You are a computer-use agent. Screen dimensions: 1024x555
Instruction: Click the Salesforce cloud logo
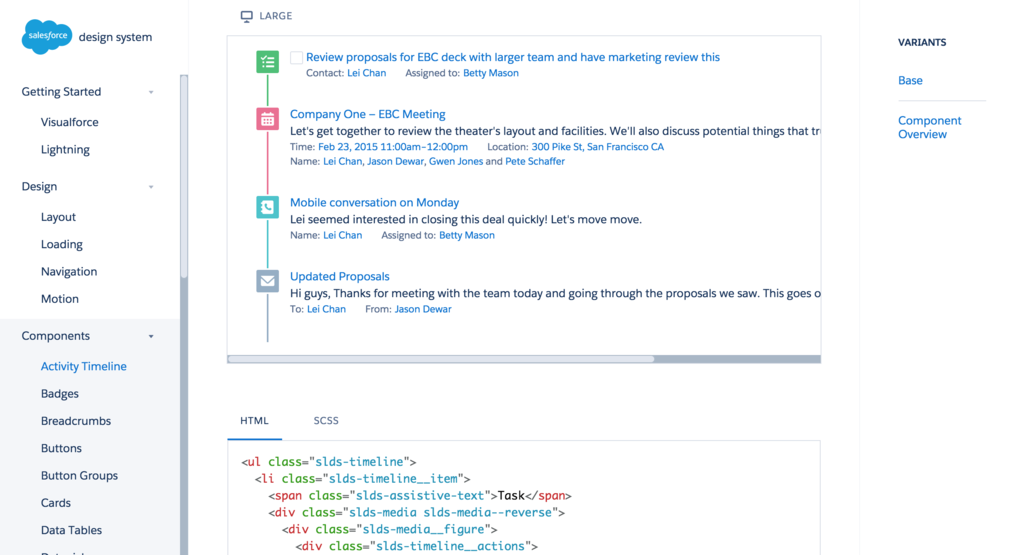click(x=46, y=37)
